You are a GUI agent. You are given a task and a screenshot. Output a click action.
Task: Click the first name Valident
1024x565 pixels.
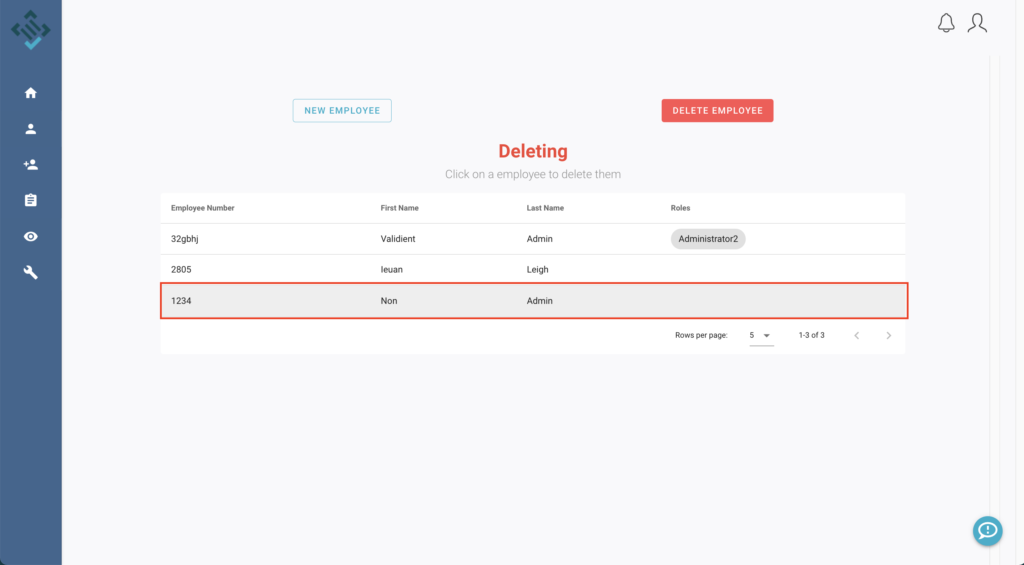tap(398, 239)
